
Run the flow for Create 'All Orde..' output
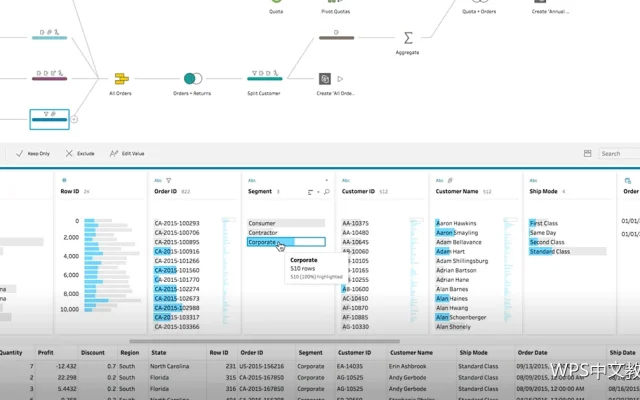[x=340, y=79]
